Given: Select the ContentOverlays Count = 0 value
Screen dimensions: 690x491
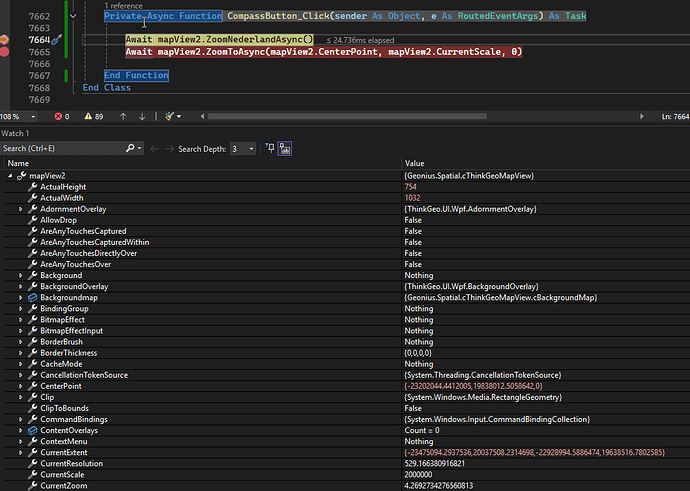Looking at the screenshot, I should 422,430.
